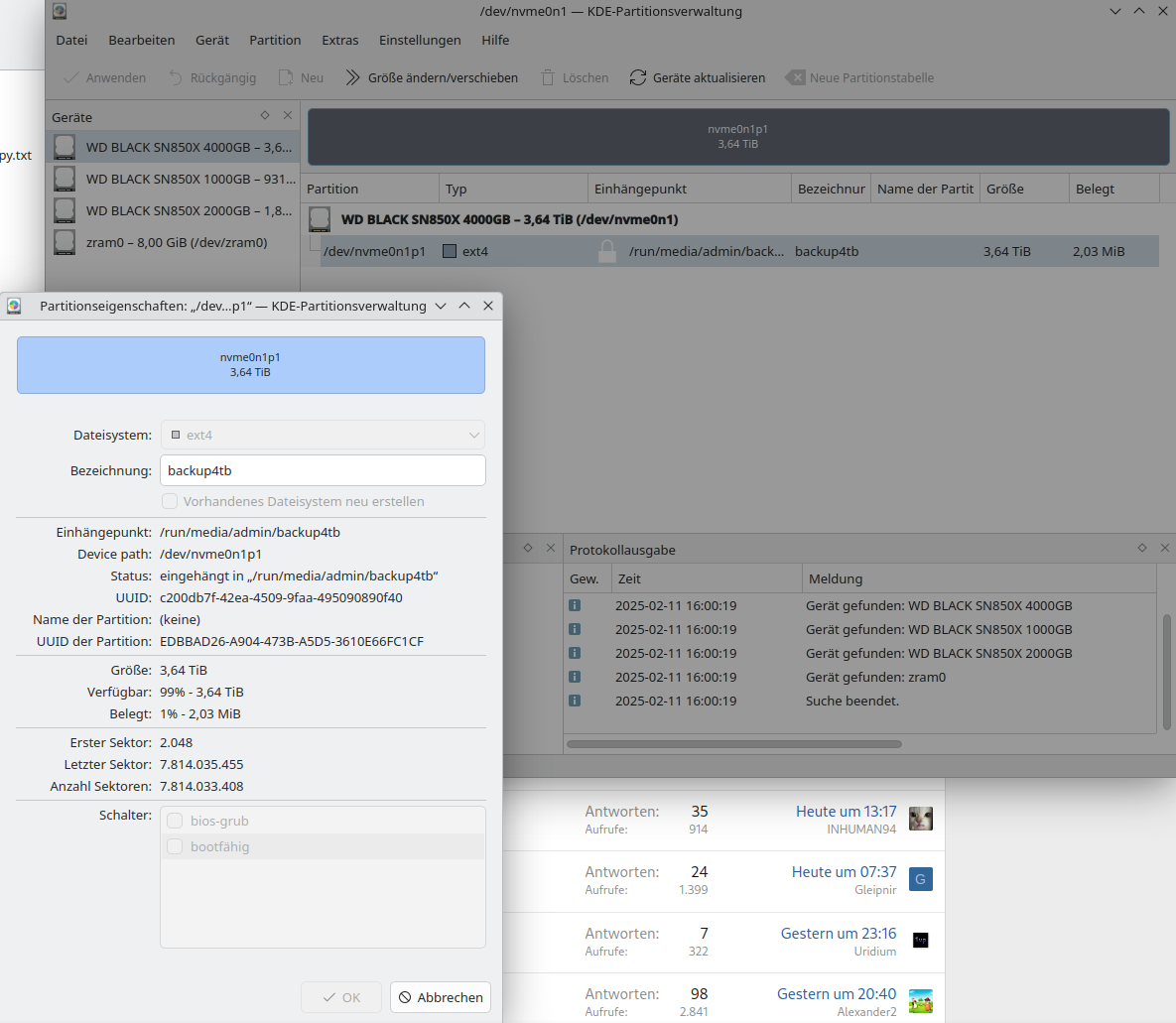1176x1023 pixels.
Task: Open Heute um 13:17 thread link
Action: coord(846,812)
